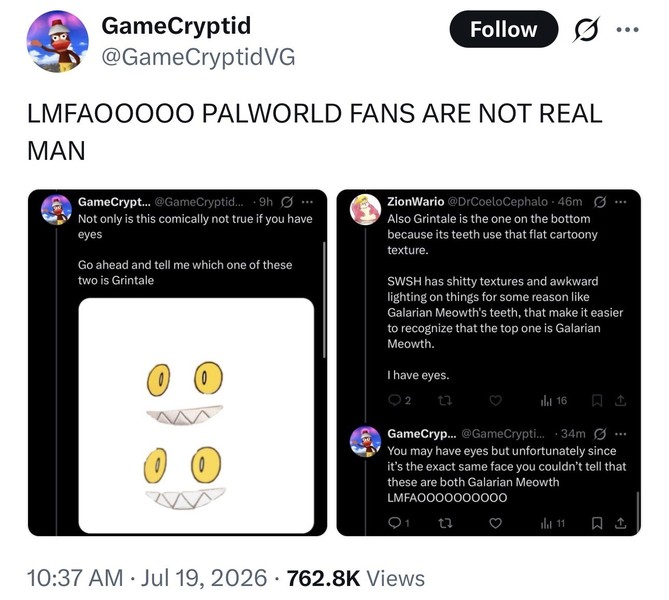Viewport: 669px width, 600px height.
Task: Open the @GameCryptidVG handle link
Action: (198, 57)
